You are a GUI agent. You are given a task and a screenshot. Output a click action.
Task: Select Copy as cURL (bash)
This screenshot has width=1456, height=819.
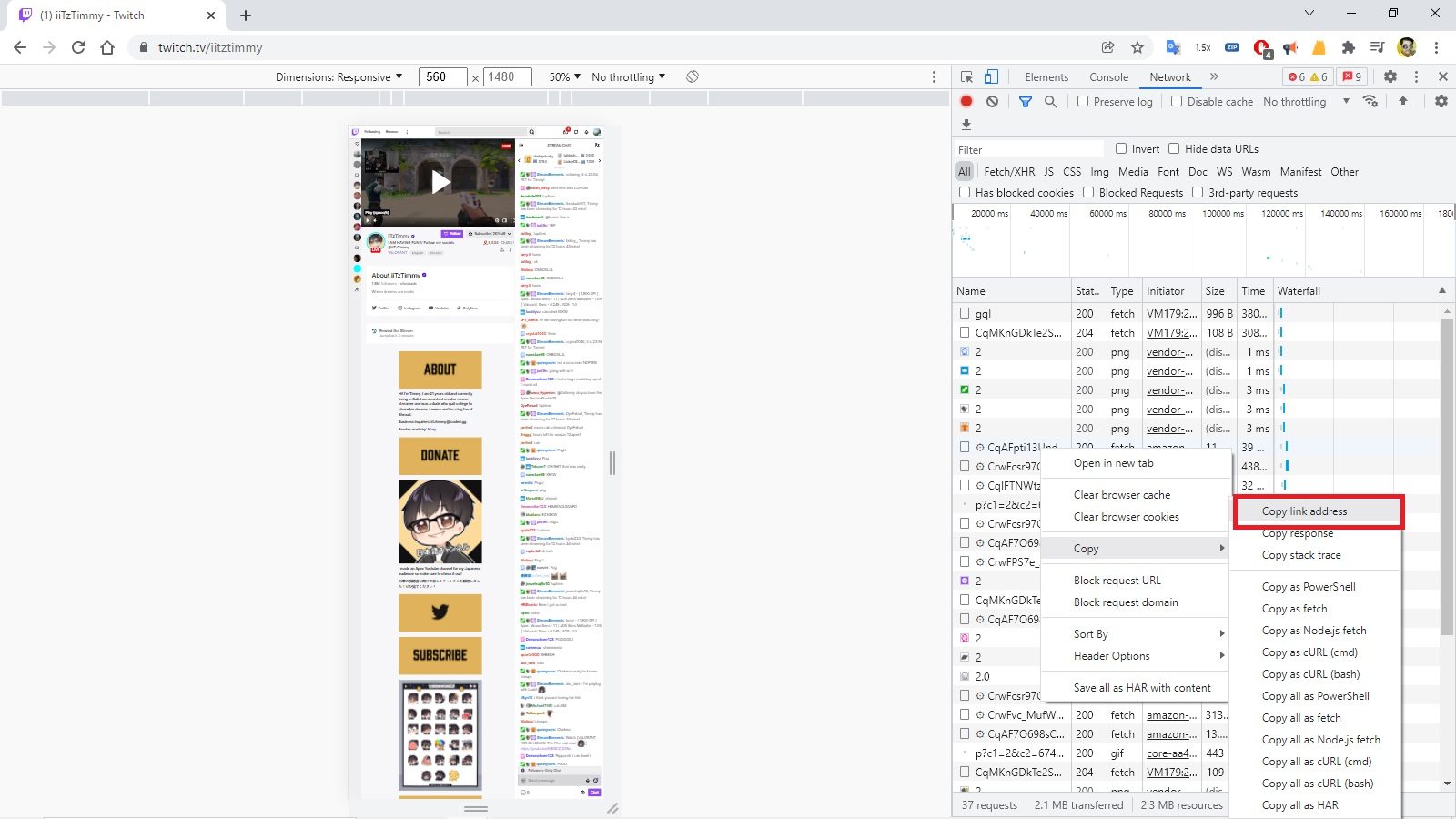tap(1310, 674)
